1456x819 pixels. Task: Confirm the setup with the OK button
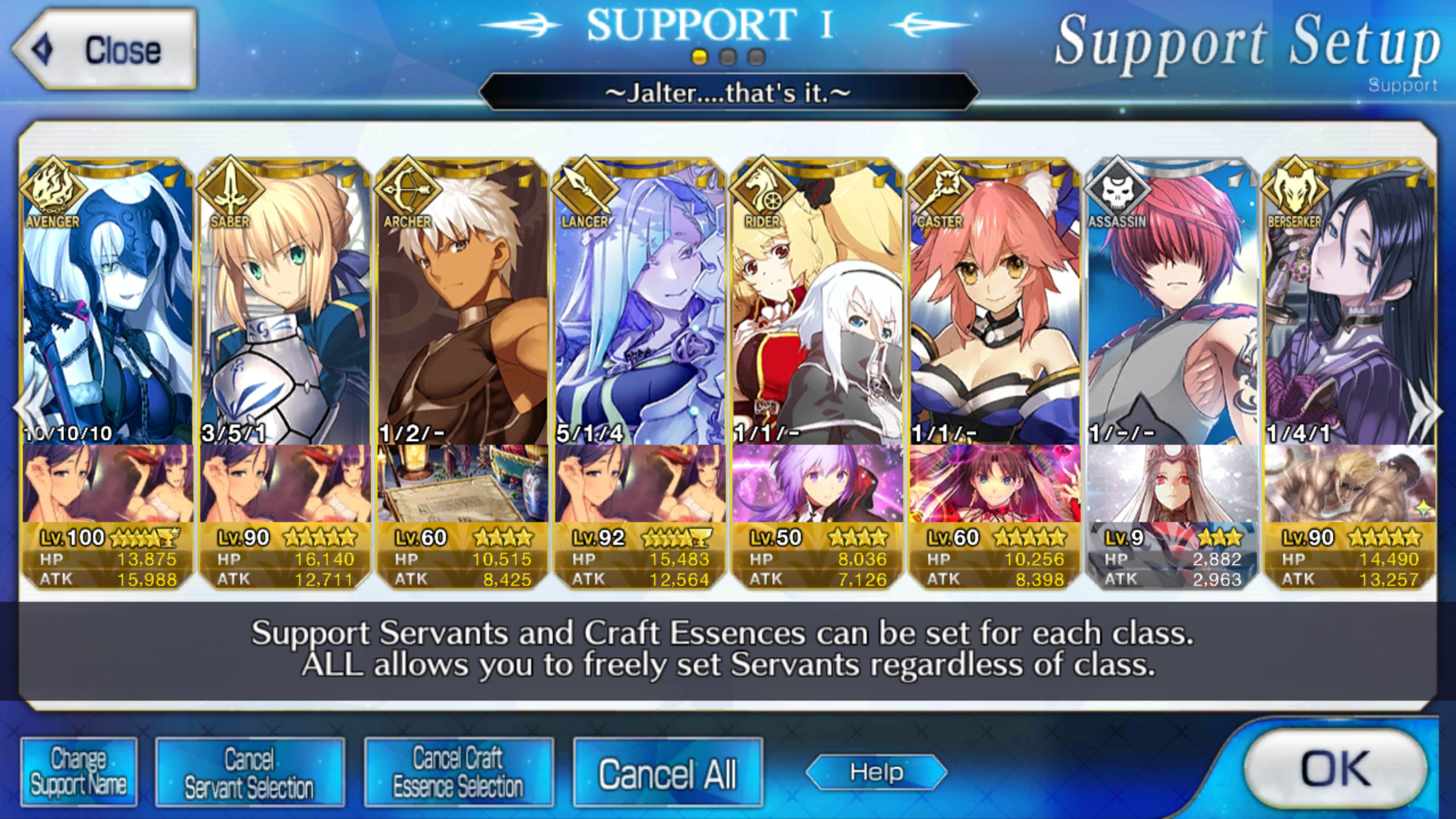coord(1336,769)
